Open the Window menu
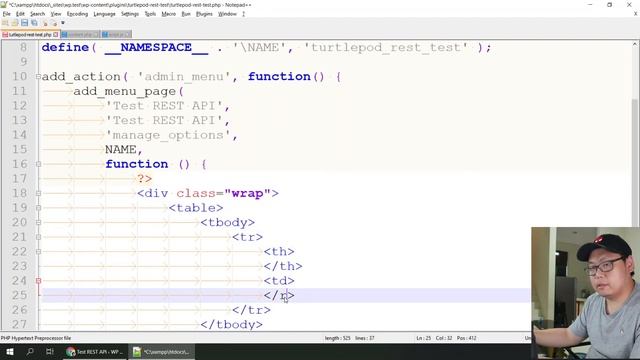640x360 pixels. click(227, 14)
